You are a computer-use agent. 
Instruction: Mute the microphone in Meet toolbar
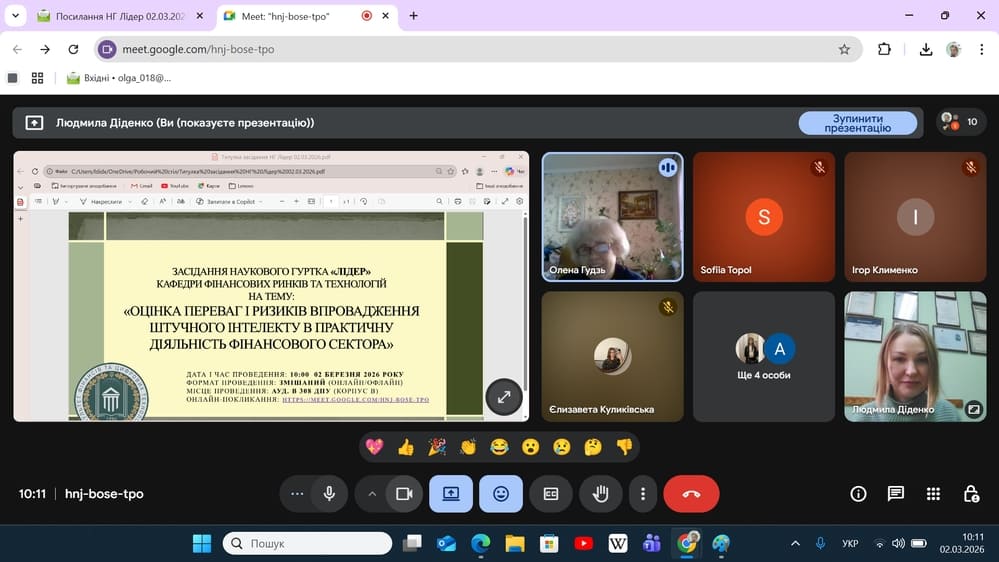pos(329,494)
